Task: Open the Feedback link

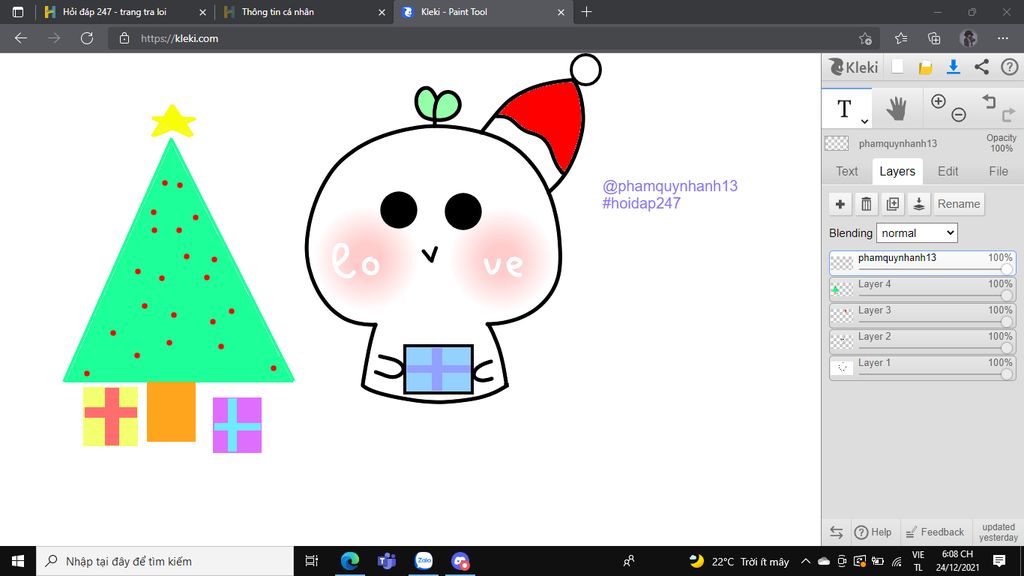Action: tap(934, 532)
